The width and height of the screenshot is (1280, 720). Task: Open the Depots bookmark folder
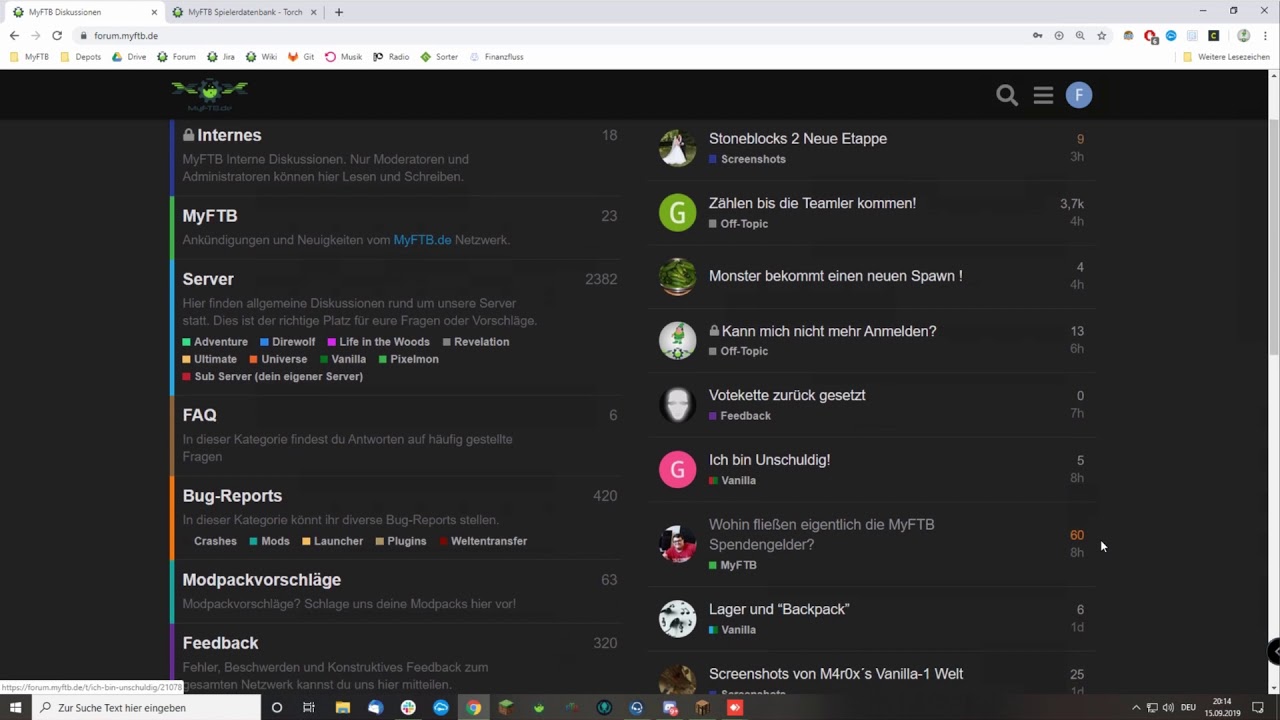(81, 57)
